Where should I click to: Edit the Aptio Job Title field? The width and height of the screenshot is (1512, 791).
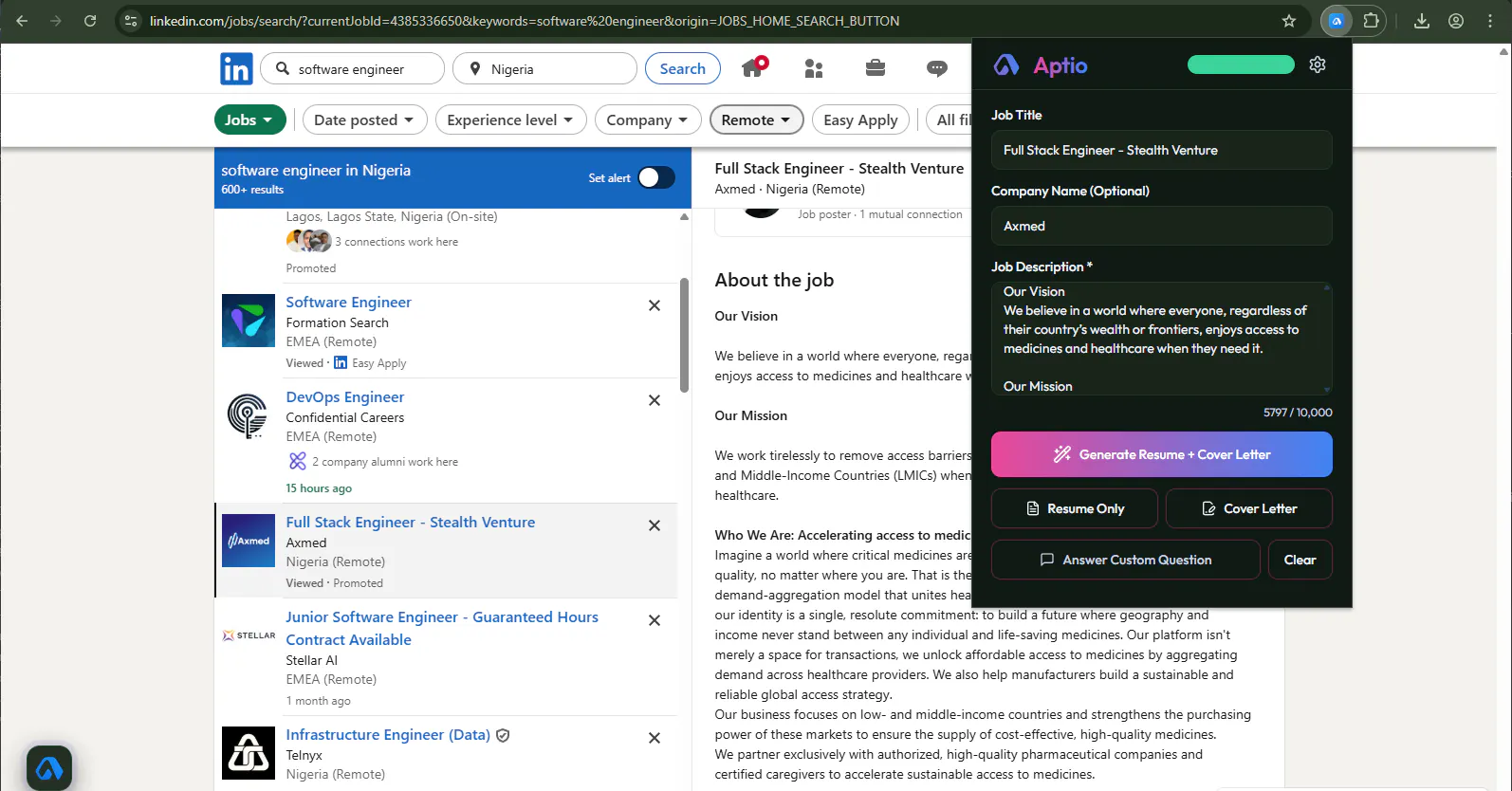1162,150
